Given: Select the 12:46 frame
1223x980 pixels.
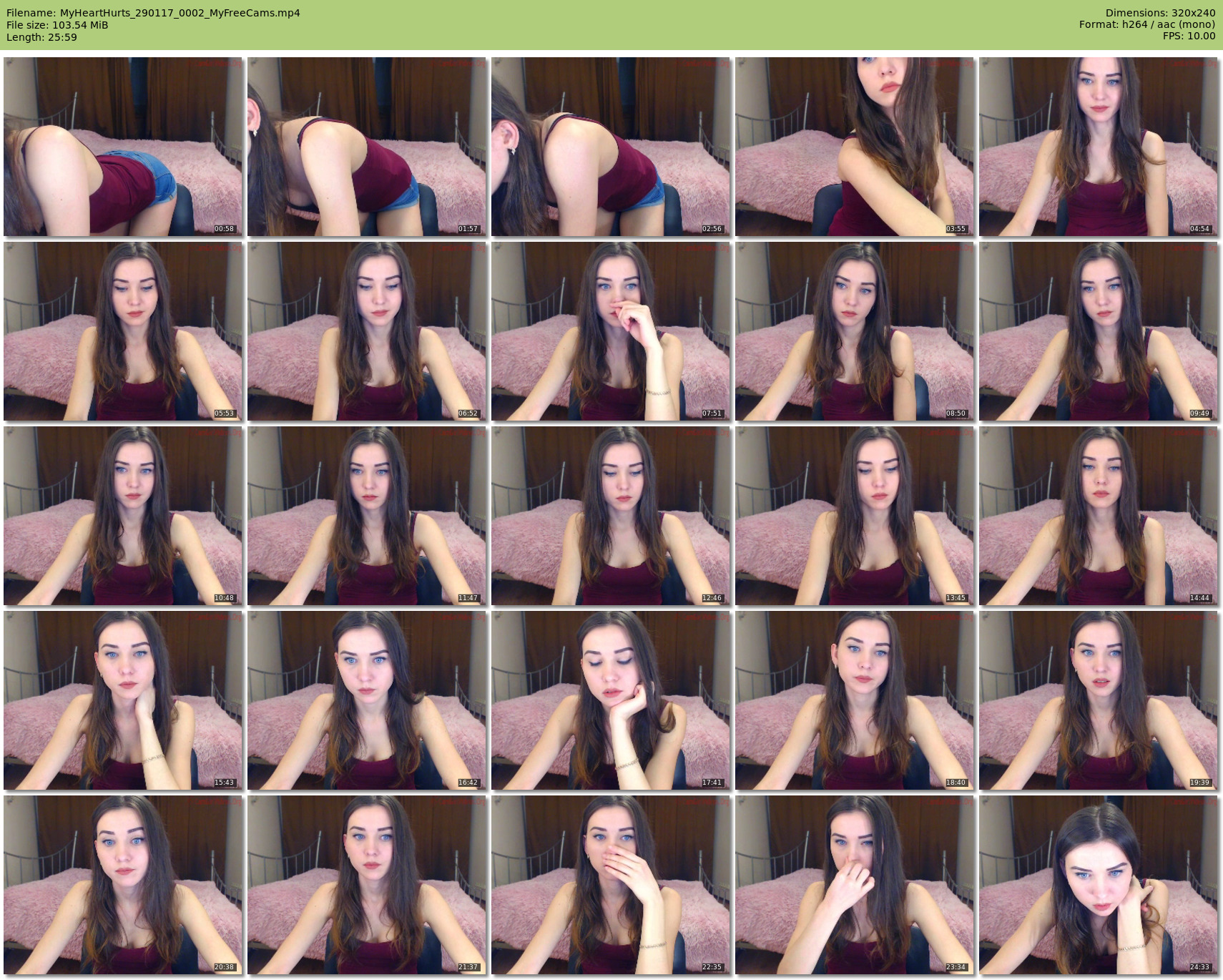Looking at the screenshot, I should pyautogui.click(x=611, y=516).
